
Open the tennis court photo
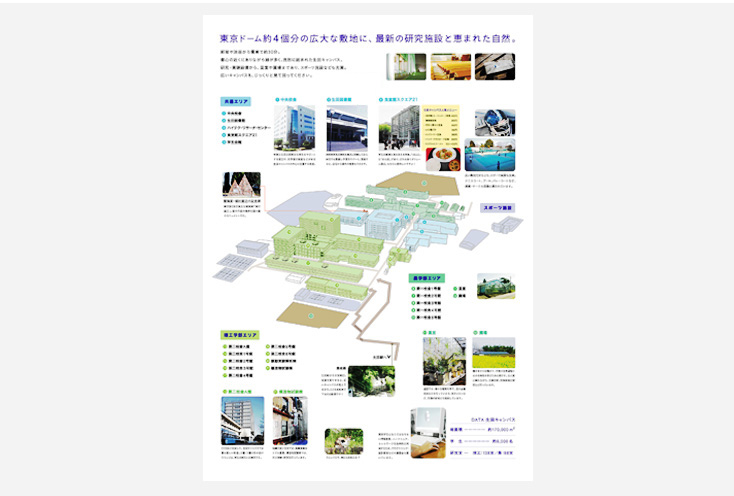click(494, 156)
